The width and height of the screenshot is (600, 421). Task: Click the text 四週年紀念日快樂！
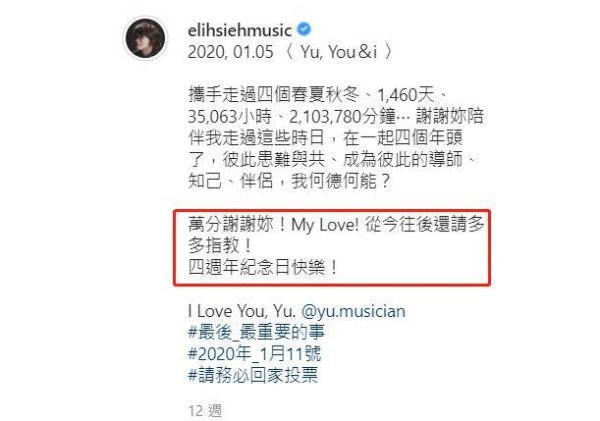click(263, 267)
